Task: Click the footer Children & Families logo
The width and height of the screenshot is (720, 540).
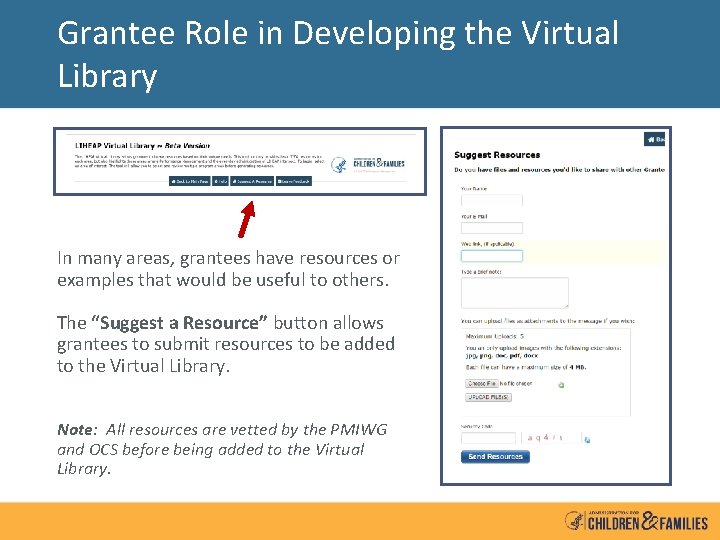Action: (636, 521)
